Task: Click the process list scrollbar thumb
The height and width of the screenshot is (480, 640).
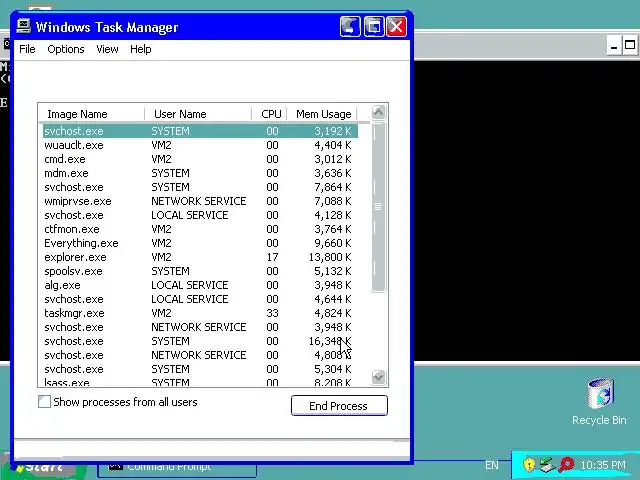Action: click(x=378, y=207)
